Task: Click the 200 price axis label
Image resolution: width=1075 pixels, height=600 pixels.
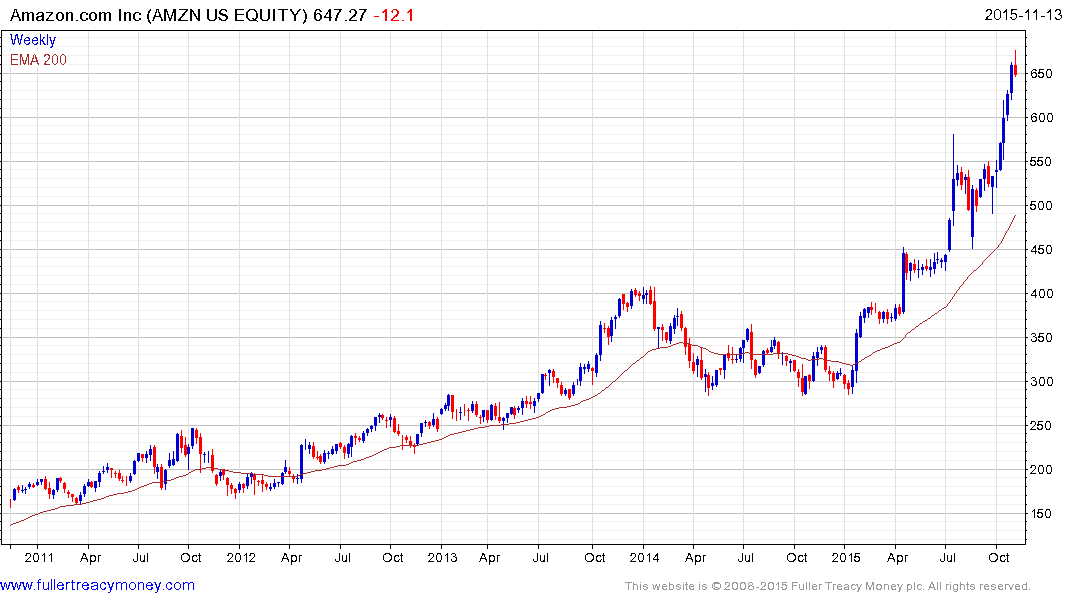Action: pos(1041,470)
